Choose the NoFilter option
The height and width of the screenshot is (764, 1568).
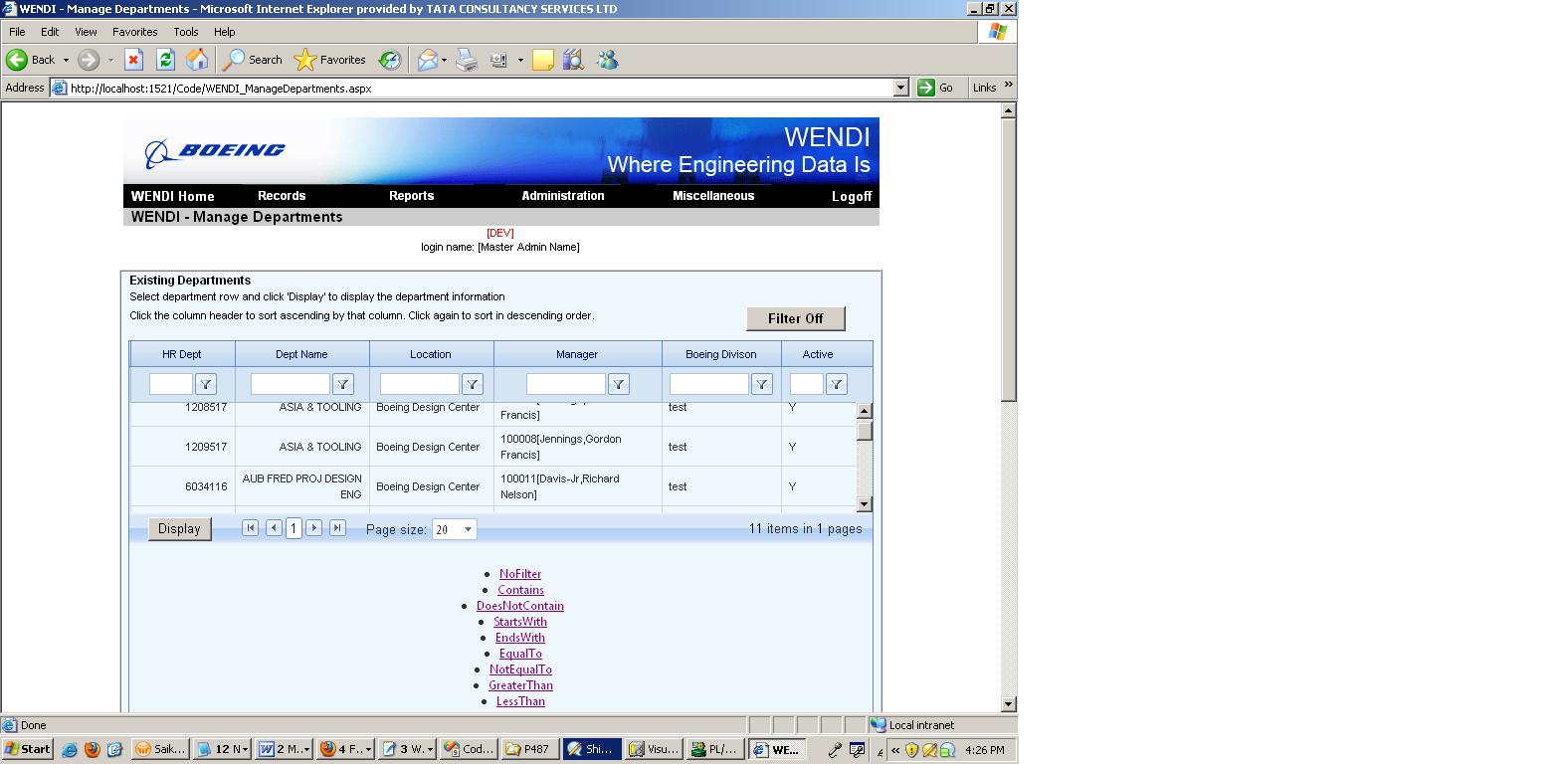[x=520, y=574]
